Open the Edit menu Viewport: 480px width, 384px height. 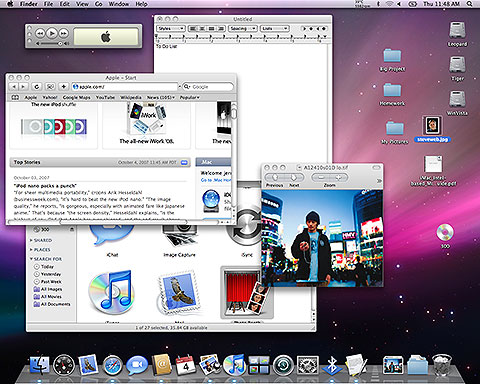point(65,4)
